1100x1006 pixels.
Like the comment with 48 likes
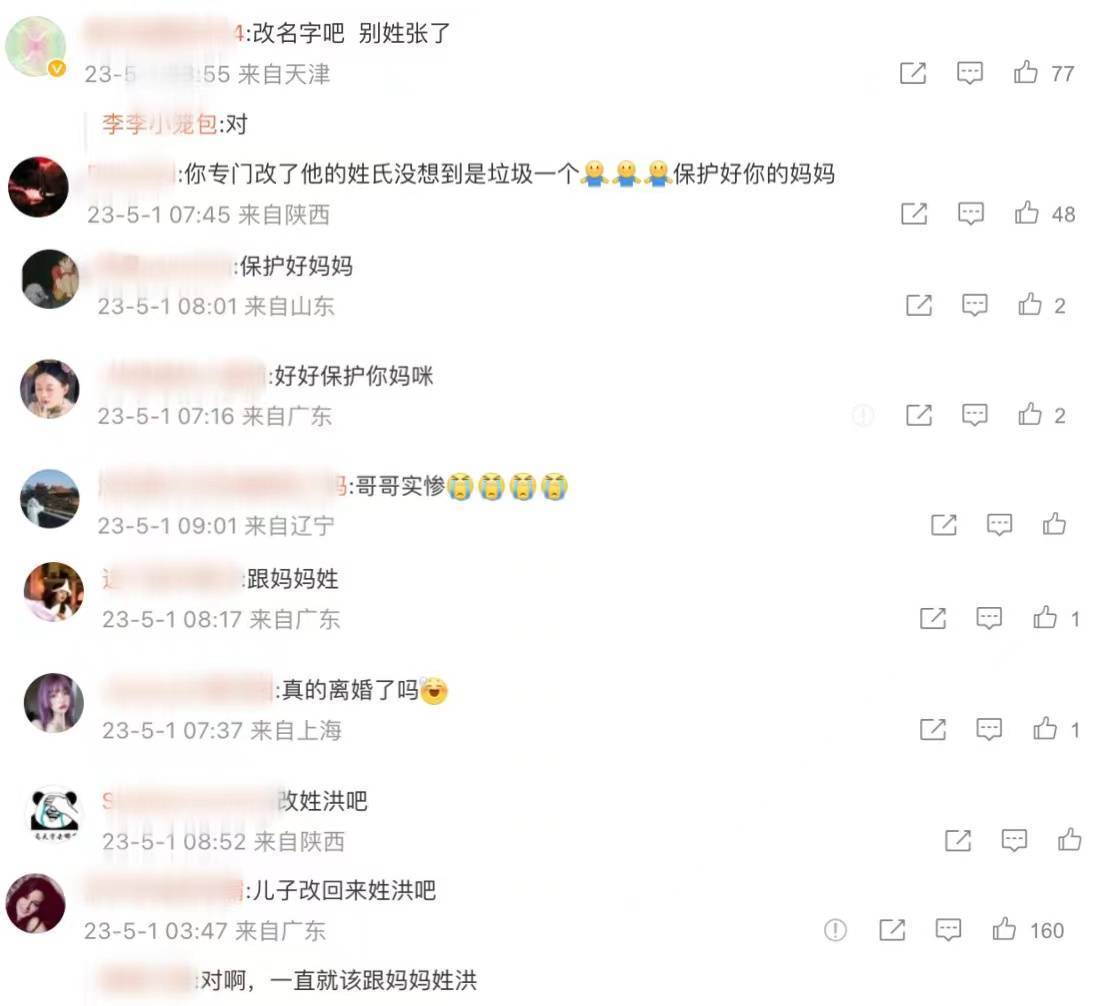tap(1026, 213)
